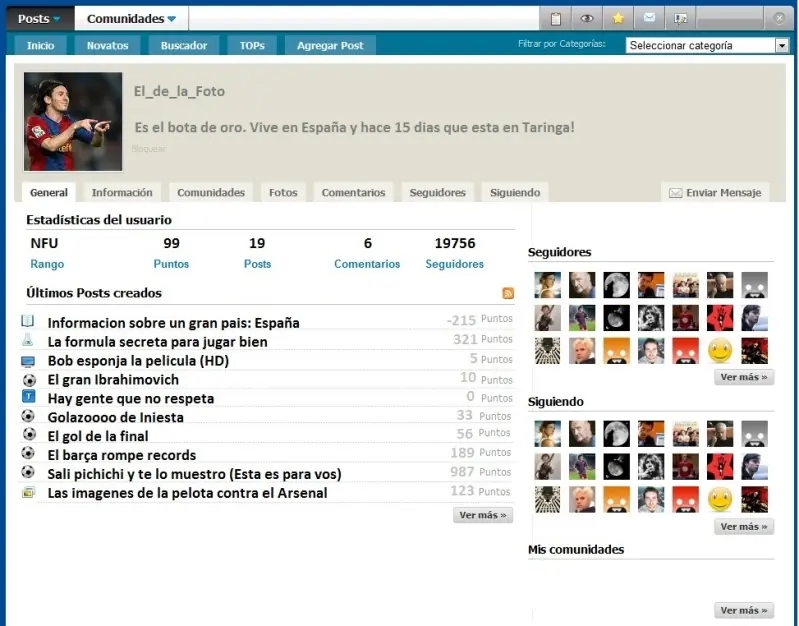The height and width of the screenshot is (626, 799).
Task: Open the Fotos profile tab
Action: [x=283, y=193]
